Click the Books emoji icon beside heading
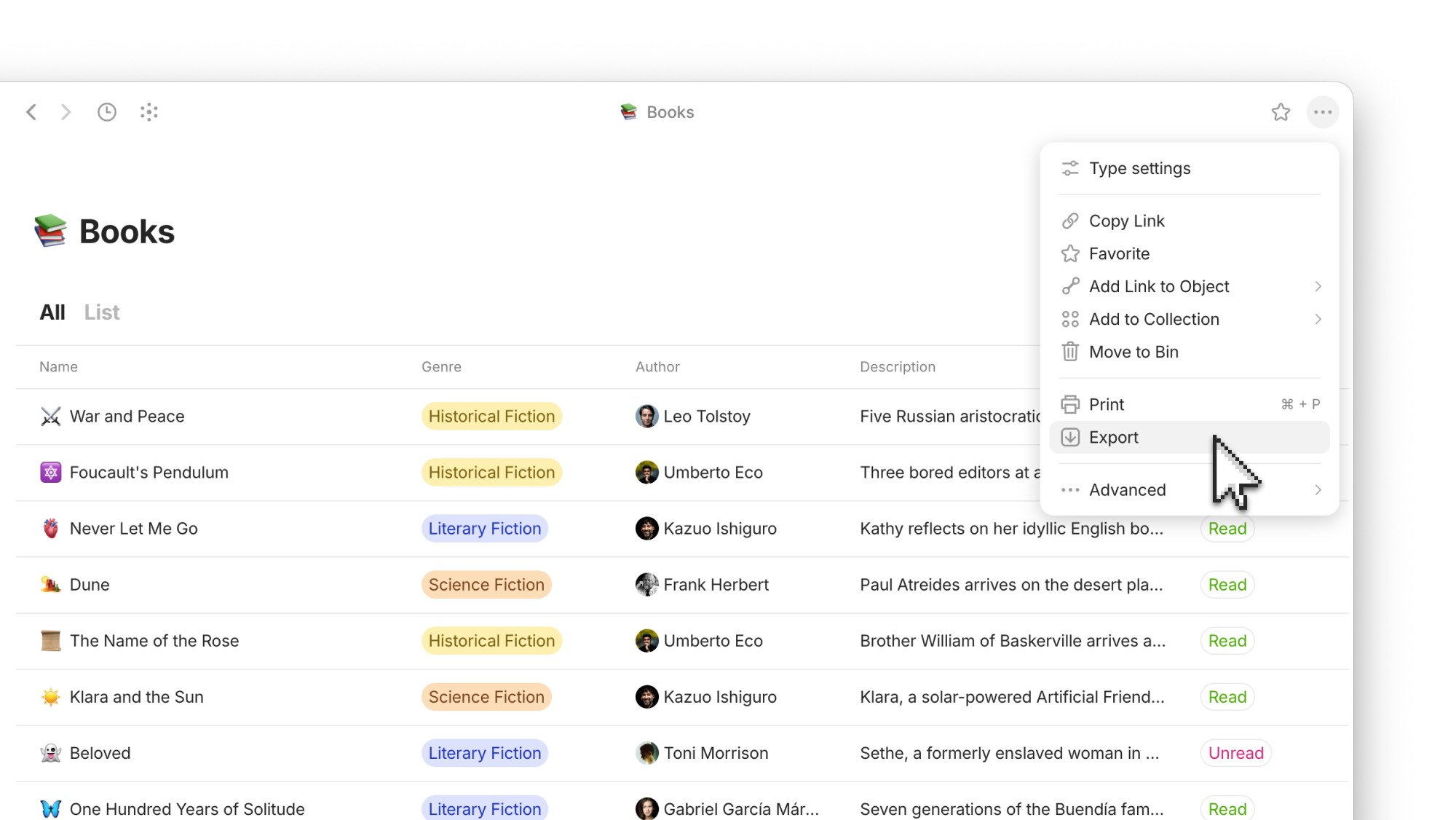This screenshot has height=820, width=1456. tap(50, 231)
